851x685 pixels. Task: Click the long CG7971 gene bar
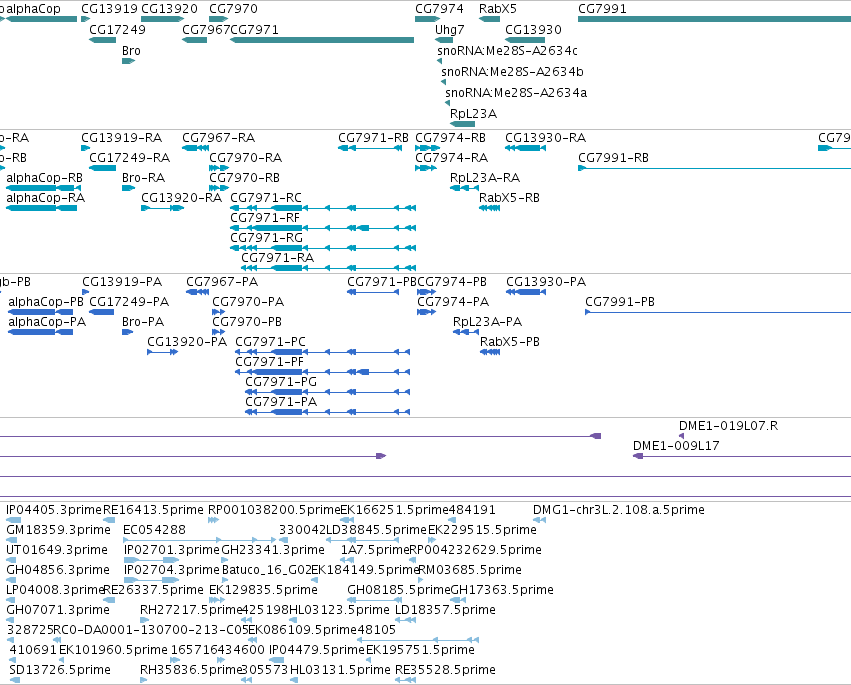tap(322, 40)
